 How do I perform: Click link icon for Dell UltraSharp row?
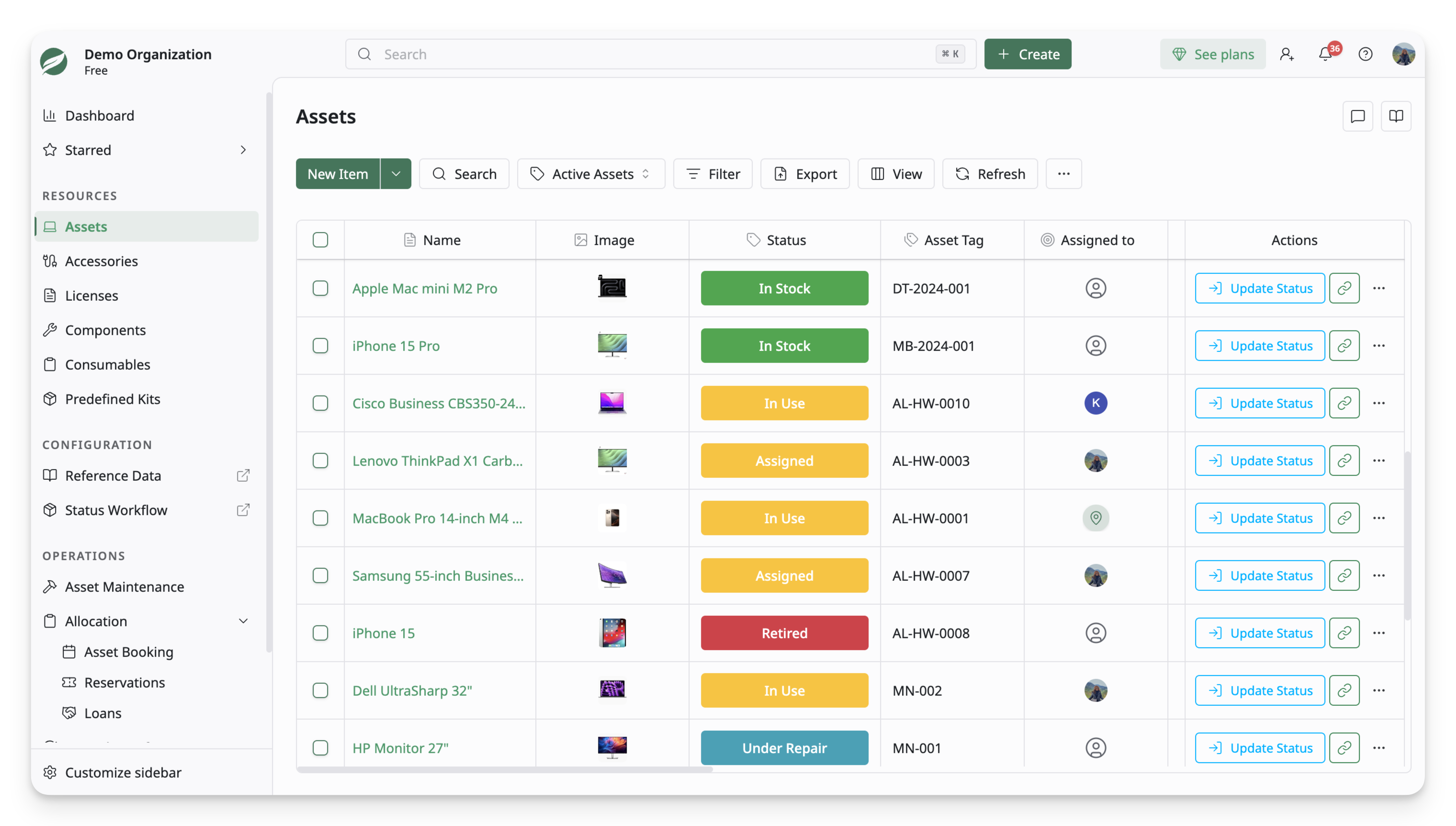[1343, 690]
